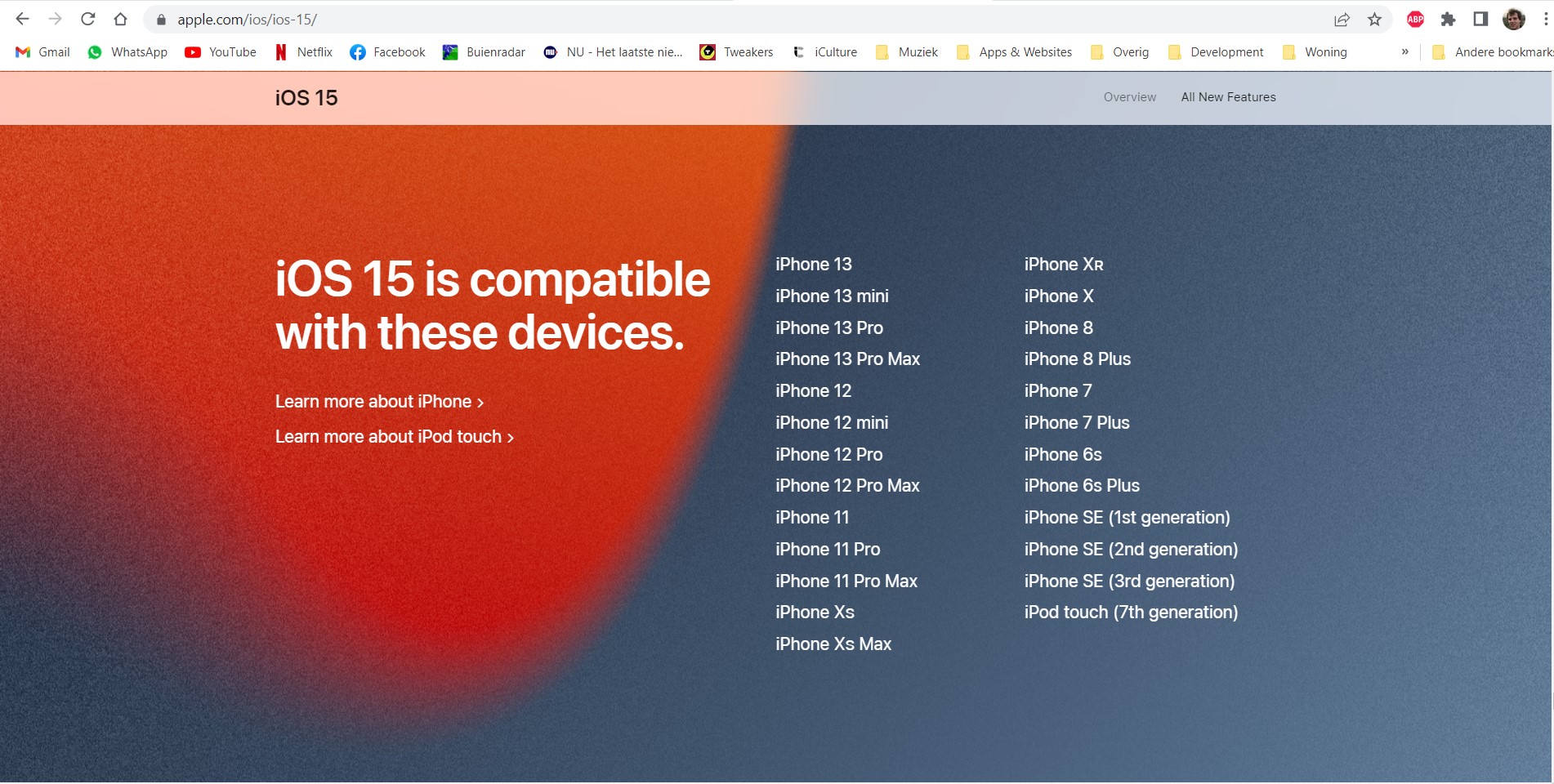Share this page using the share icon
Screen dimensions: 1554x784
(x=1342, y=20)
